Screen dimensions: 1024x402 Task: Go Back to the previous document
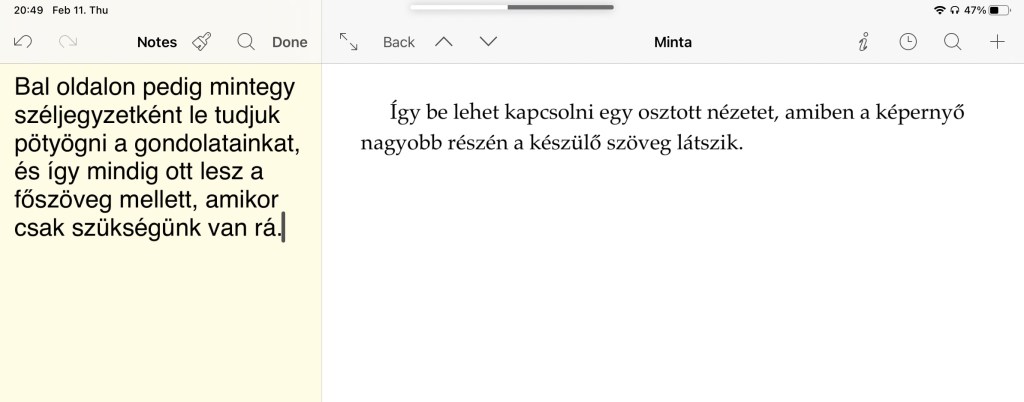[x=398, y=42]
